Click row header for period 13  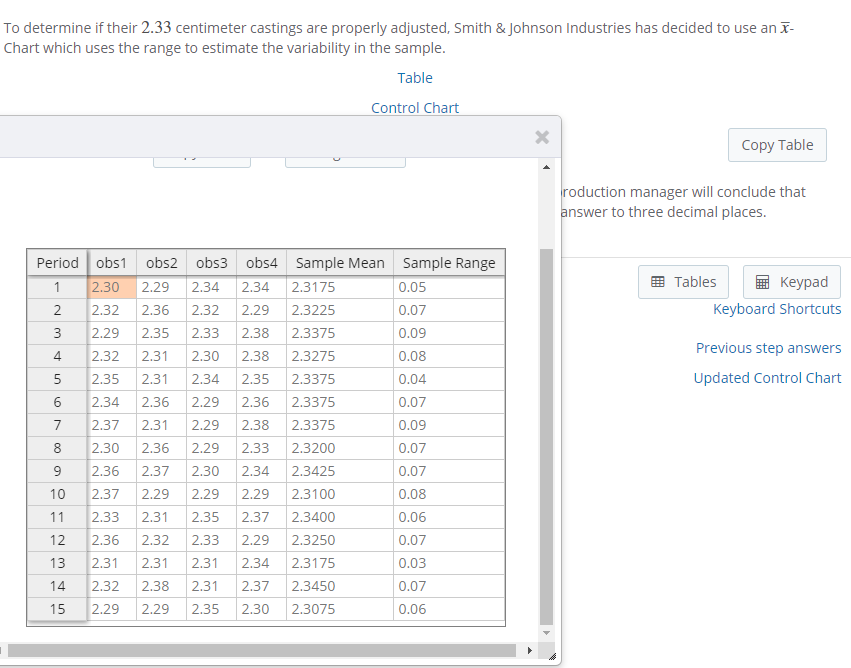coord(57,563)
